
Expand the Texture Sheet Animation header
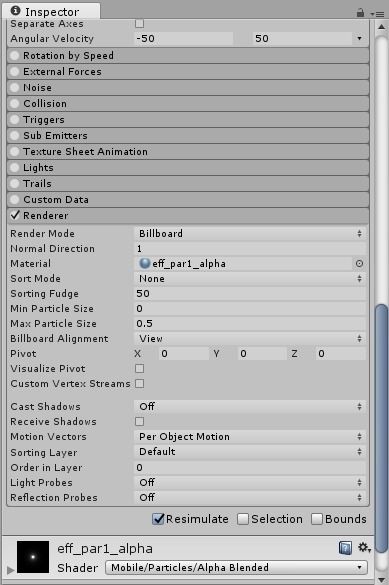[188, 151]
